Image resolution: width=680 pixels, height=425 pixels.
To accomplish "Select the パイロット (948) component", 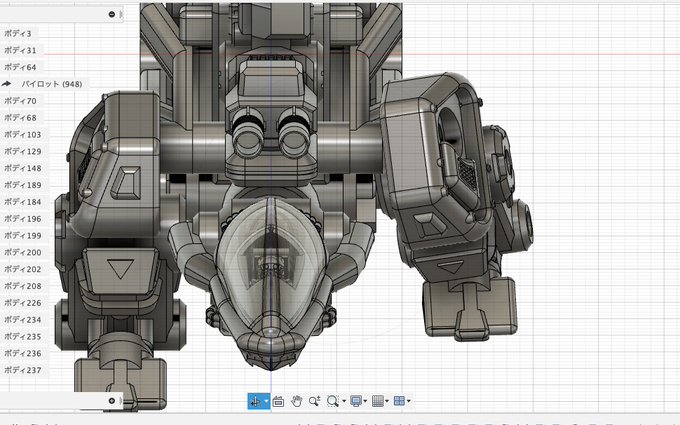I will click(52, 84).
